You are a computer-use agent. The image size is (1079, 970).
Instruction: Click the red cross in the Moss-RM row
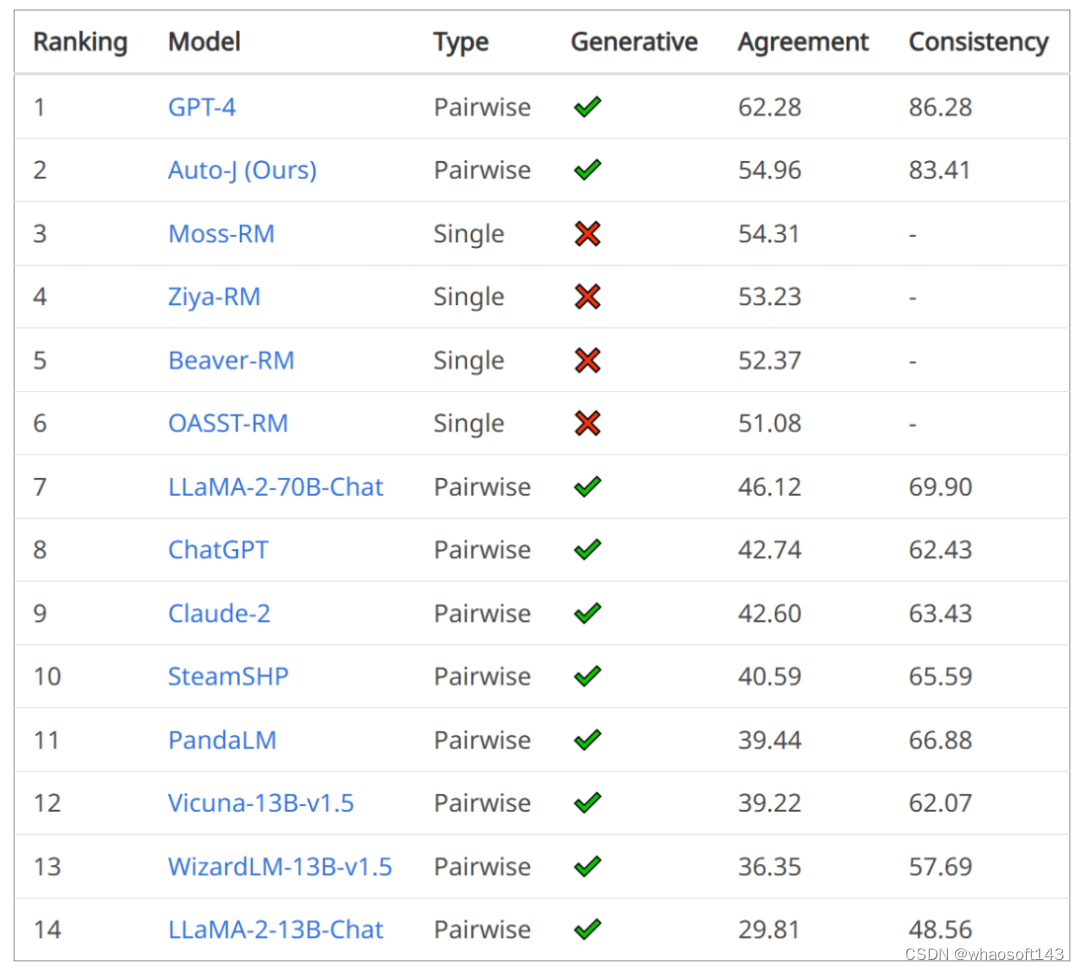(x=588, y=234)
